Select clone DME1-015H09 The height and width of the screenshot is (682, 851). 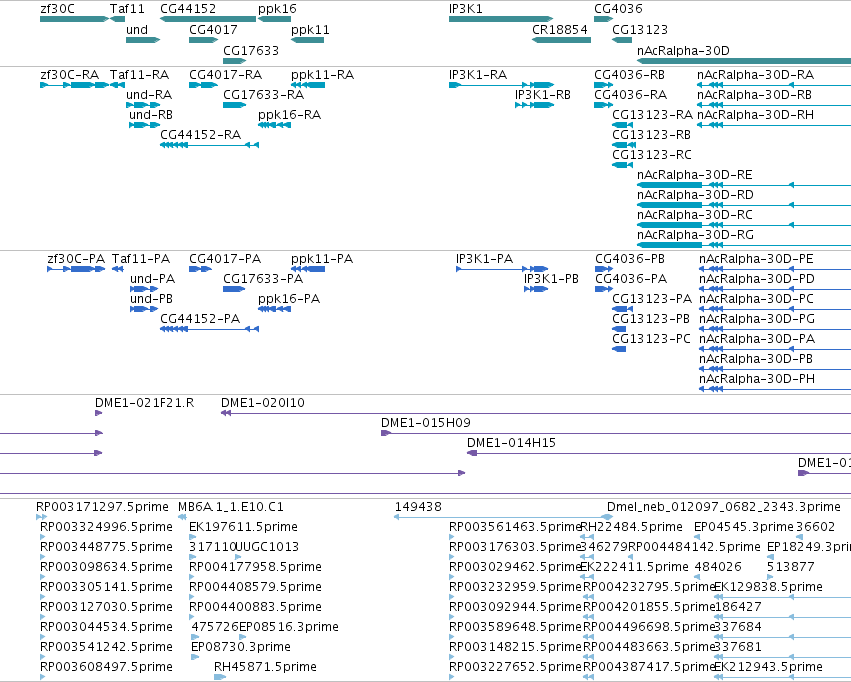click(616, 433)
